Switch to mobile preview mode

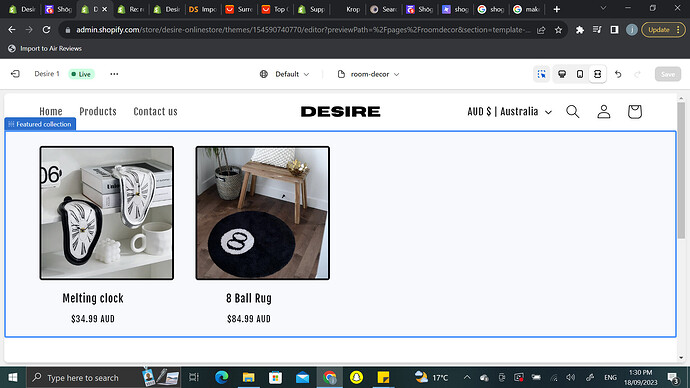click(580, 74)
